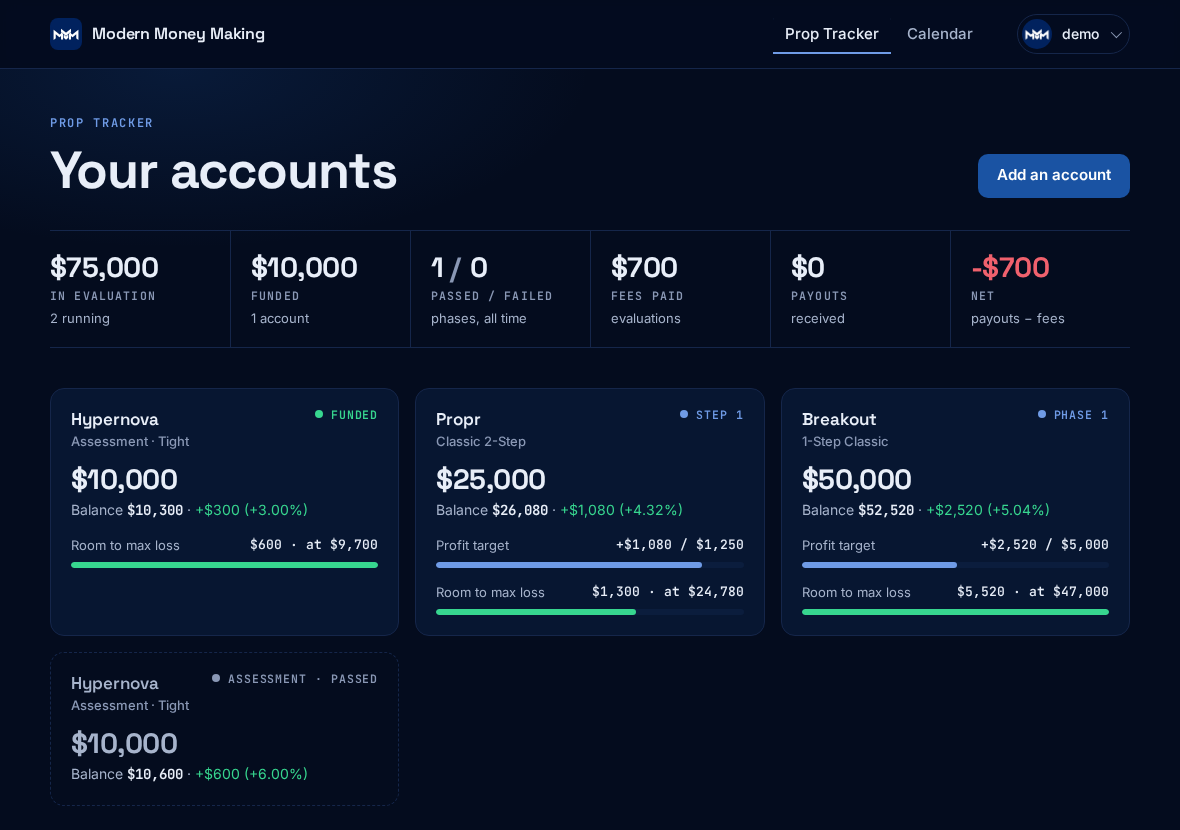
Task: Open the Hypernova funded account card
Action: click(x=224, y=512)
